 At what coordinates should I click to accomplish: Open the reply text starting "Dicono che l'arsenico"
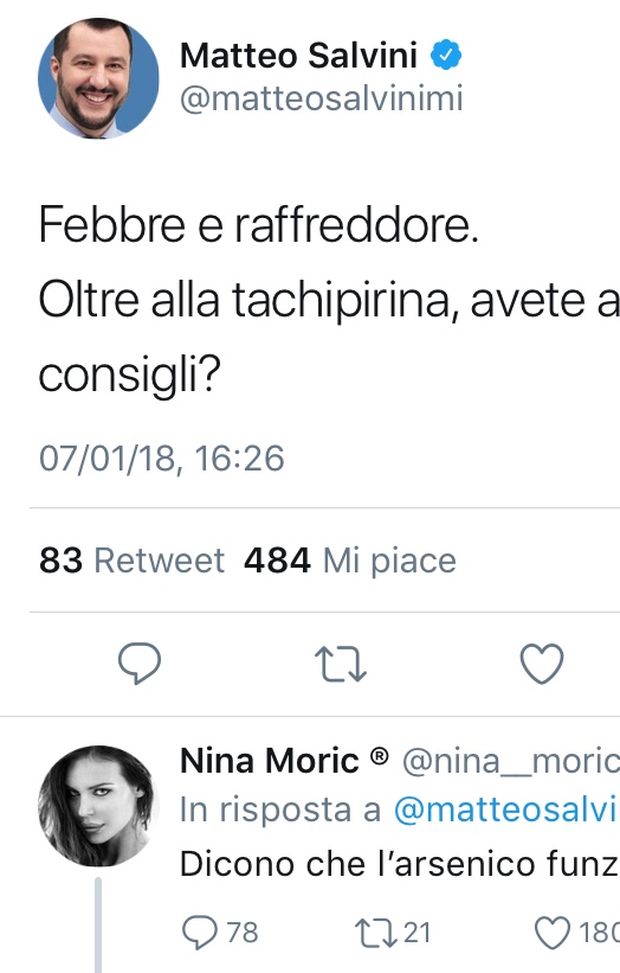point(398,862)
